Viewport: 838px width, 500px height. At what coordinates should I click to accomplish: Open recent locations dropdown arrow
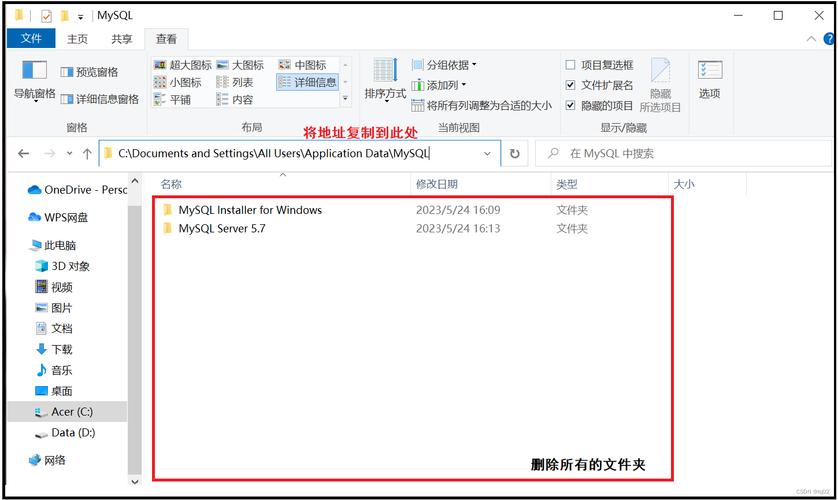[x=69, y=154]
